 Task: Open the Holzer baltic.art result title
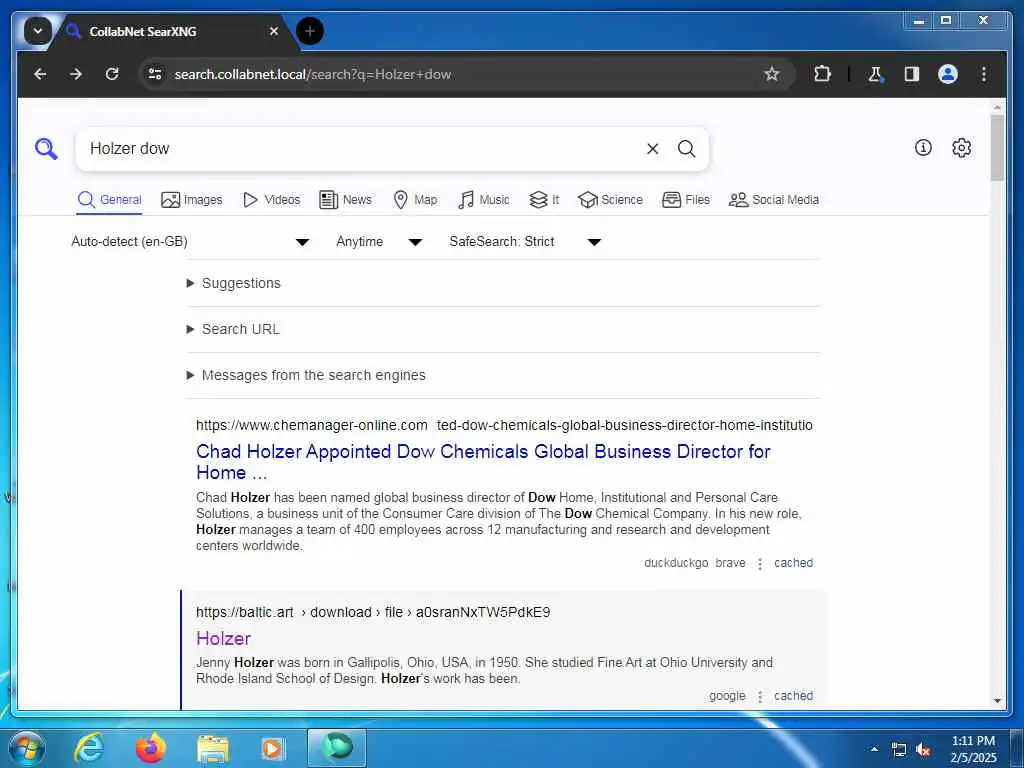pos(223,639)
